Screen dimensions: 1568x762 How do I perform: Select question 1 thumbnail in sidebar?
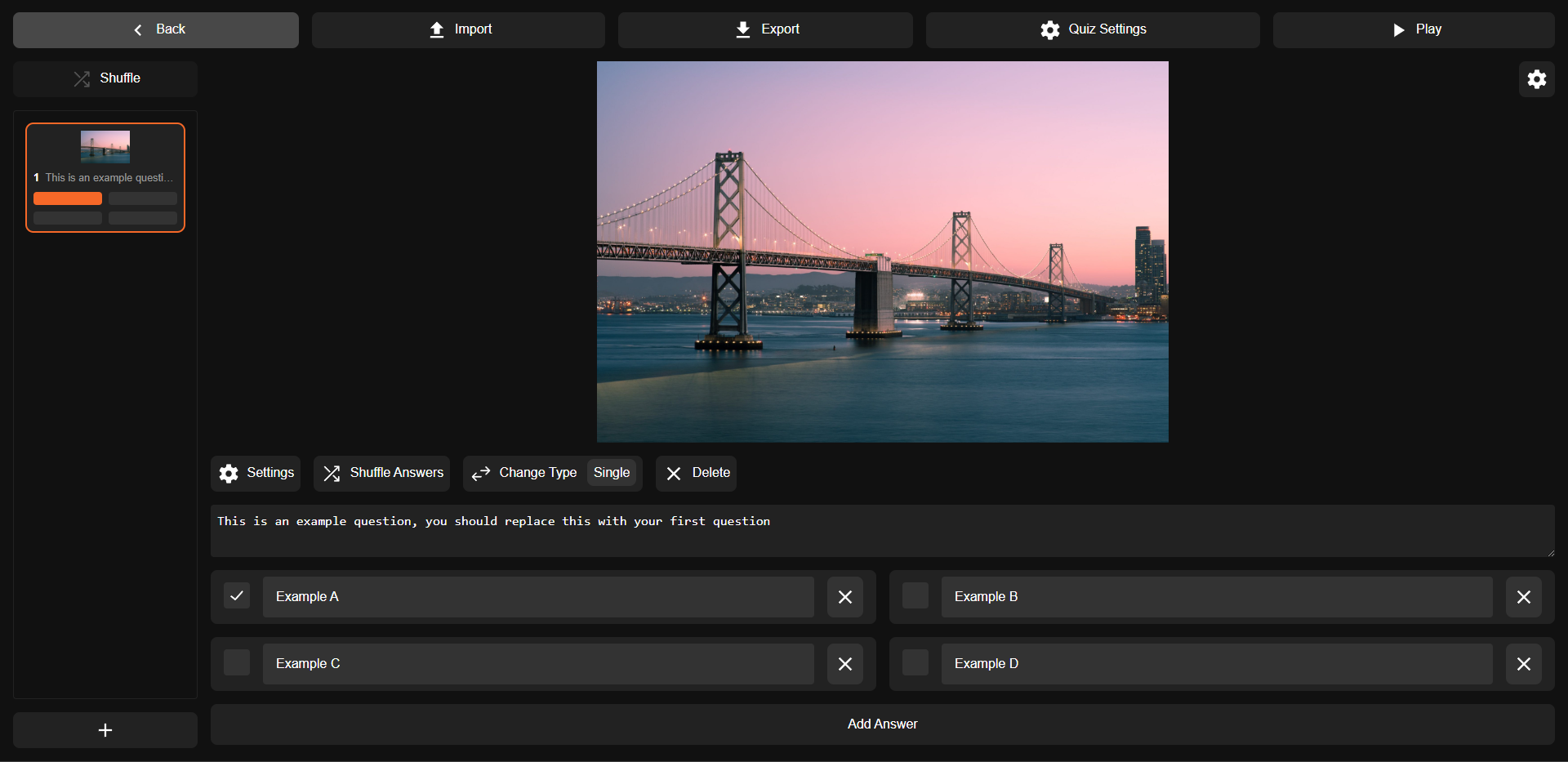(x=105, y=177)
